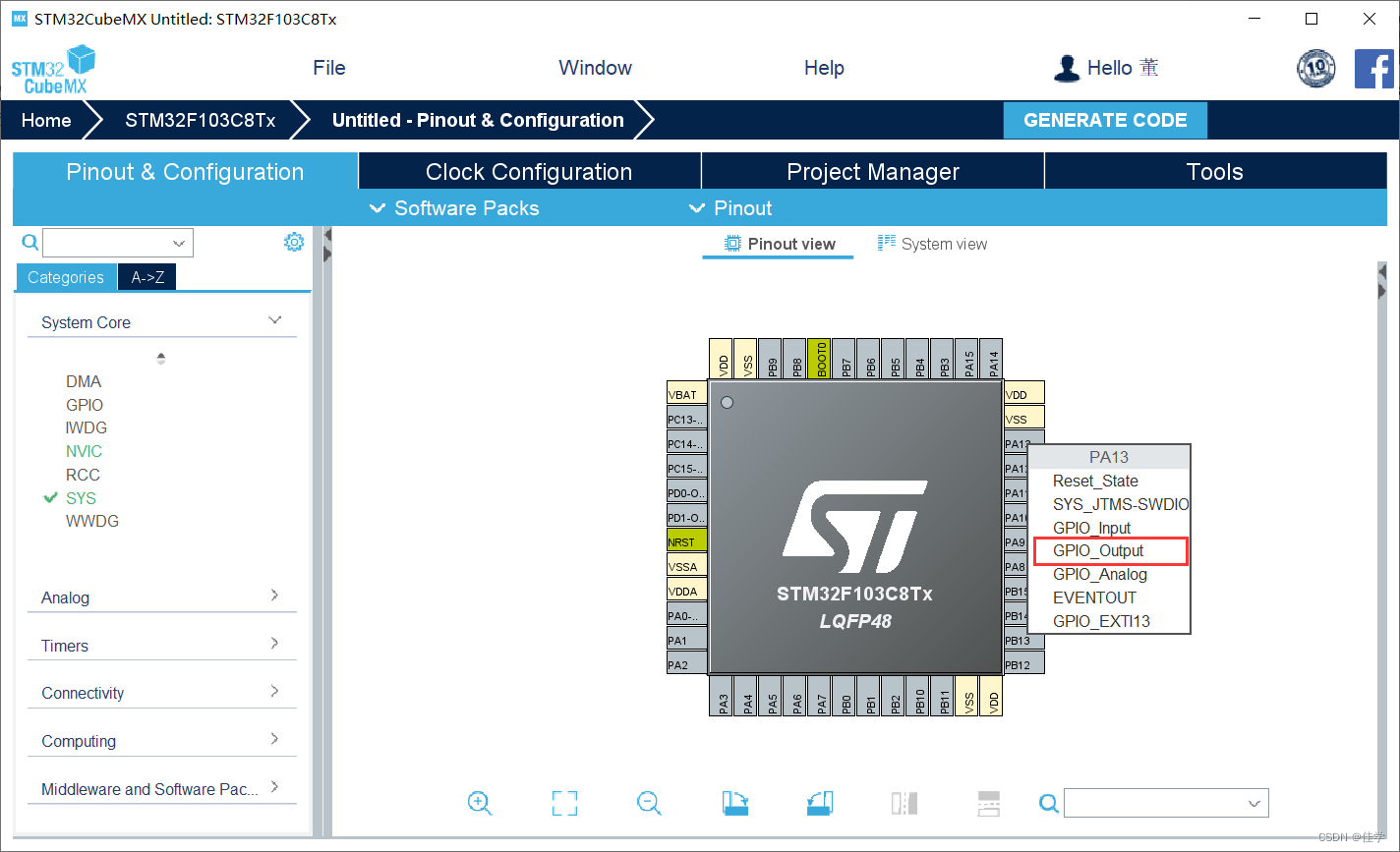This screenshot has width=1400, height=852.
Task: Collapse the System Core category
Action: (x=274, y=320)
